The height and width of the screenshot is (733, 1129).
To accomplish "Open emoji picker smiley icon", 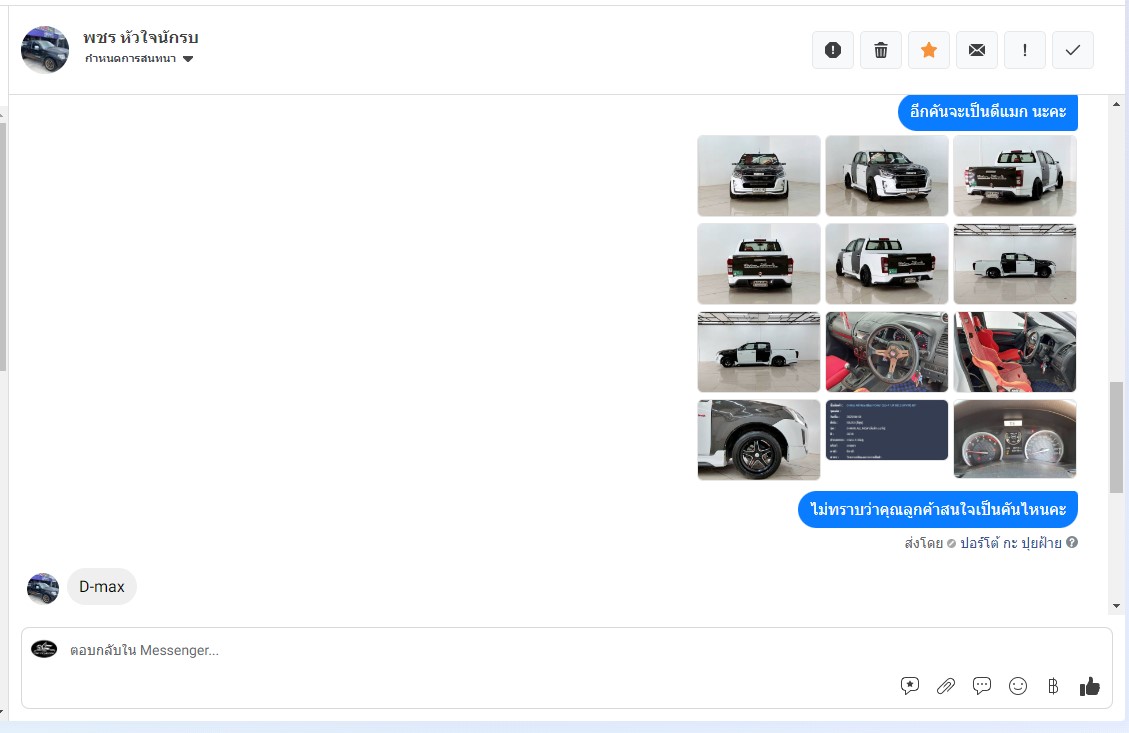I will 1017,686.
